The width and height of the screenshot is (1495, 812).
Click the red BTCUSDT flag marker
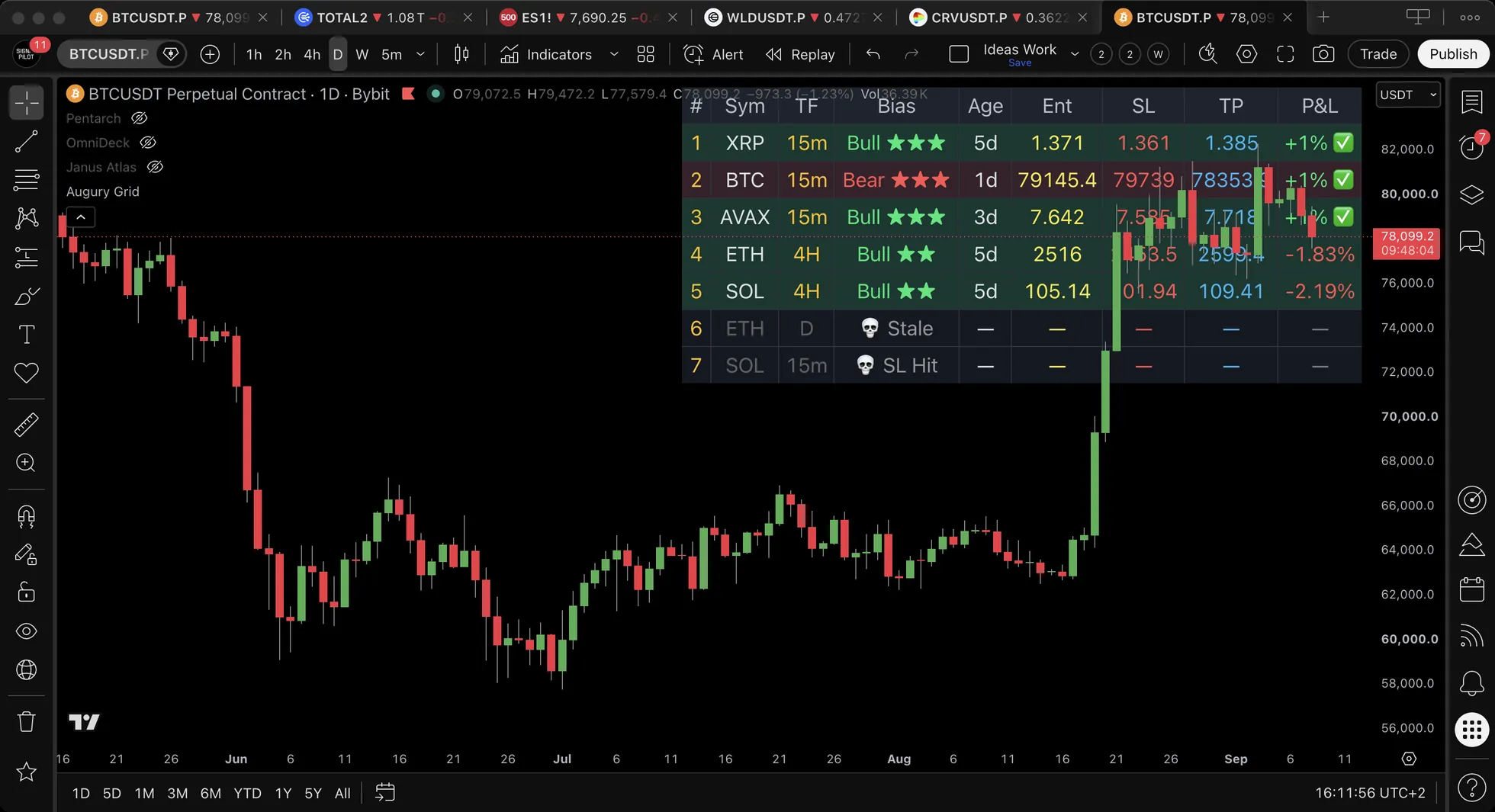[408, 94]
